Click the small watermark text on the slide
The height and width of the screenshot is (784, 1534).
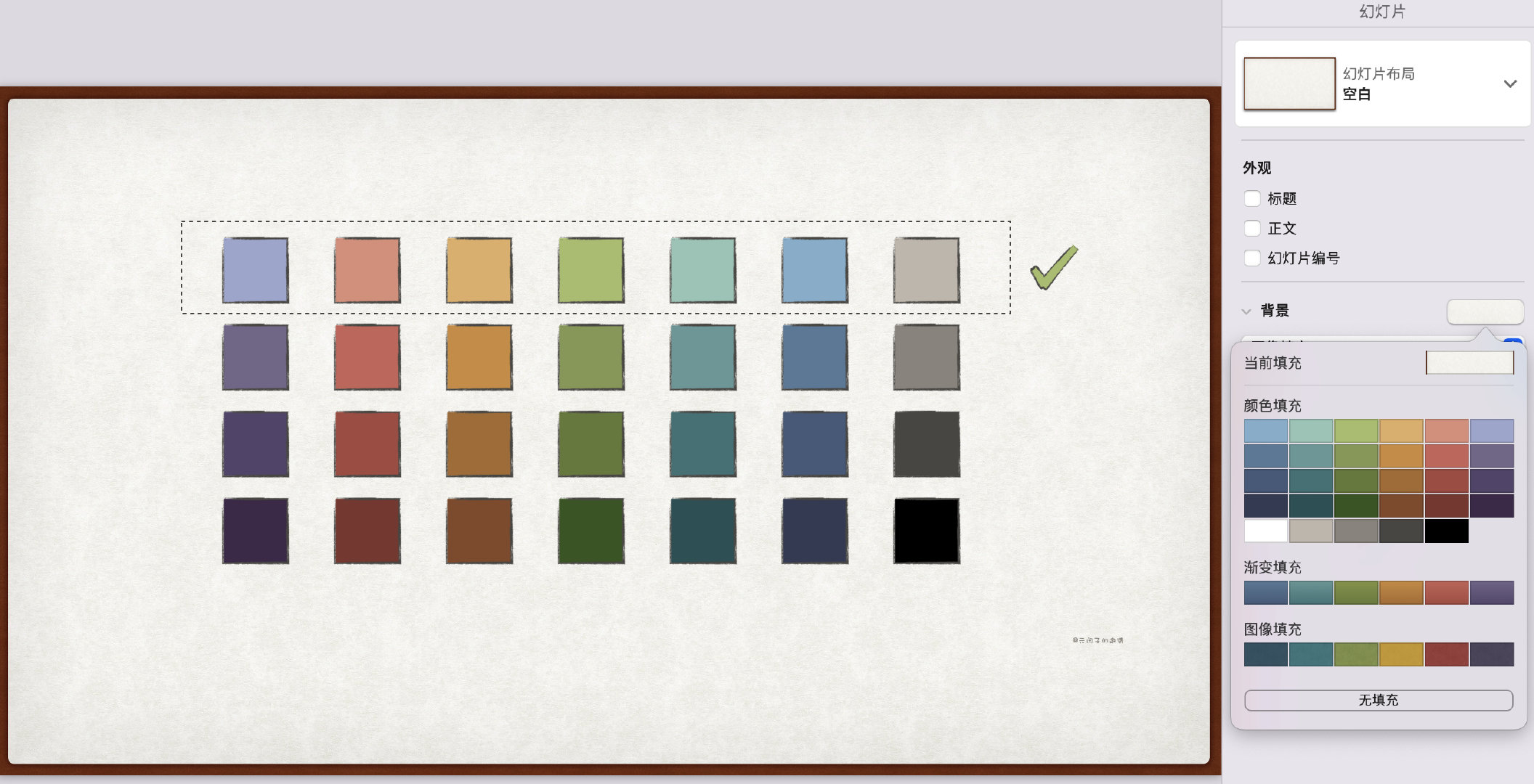coord(1097,640)
